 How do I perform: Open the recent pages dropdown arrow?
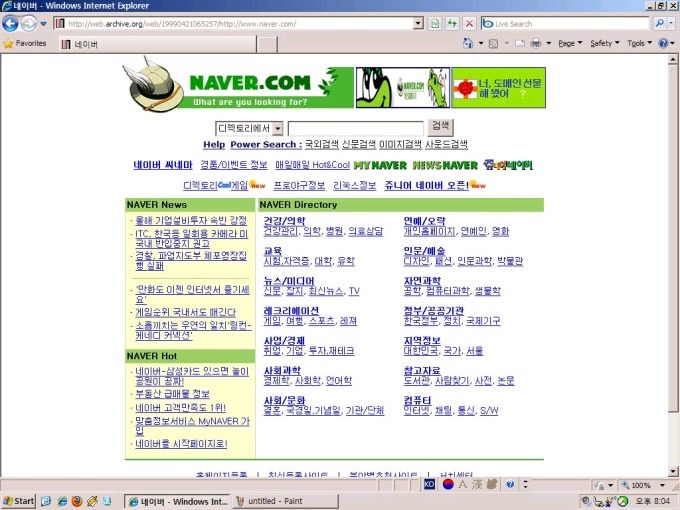coord(43,24)
